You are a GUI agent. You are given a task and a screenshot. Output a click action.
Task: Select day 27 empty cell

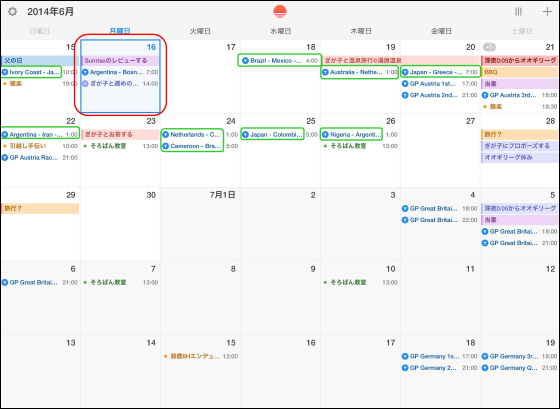point(440,150)
